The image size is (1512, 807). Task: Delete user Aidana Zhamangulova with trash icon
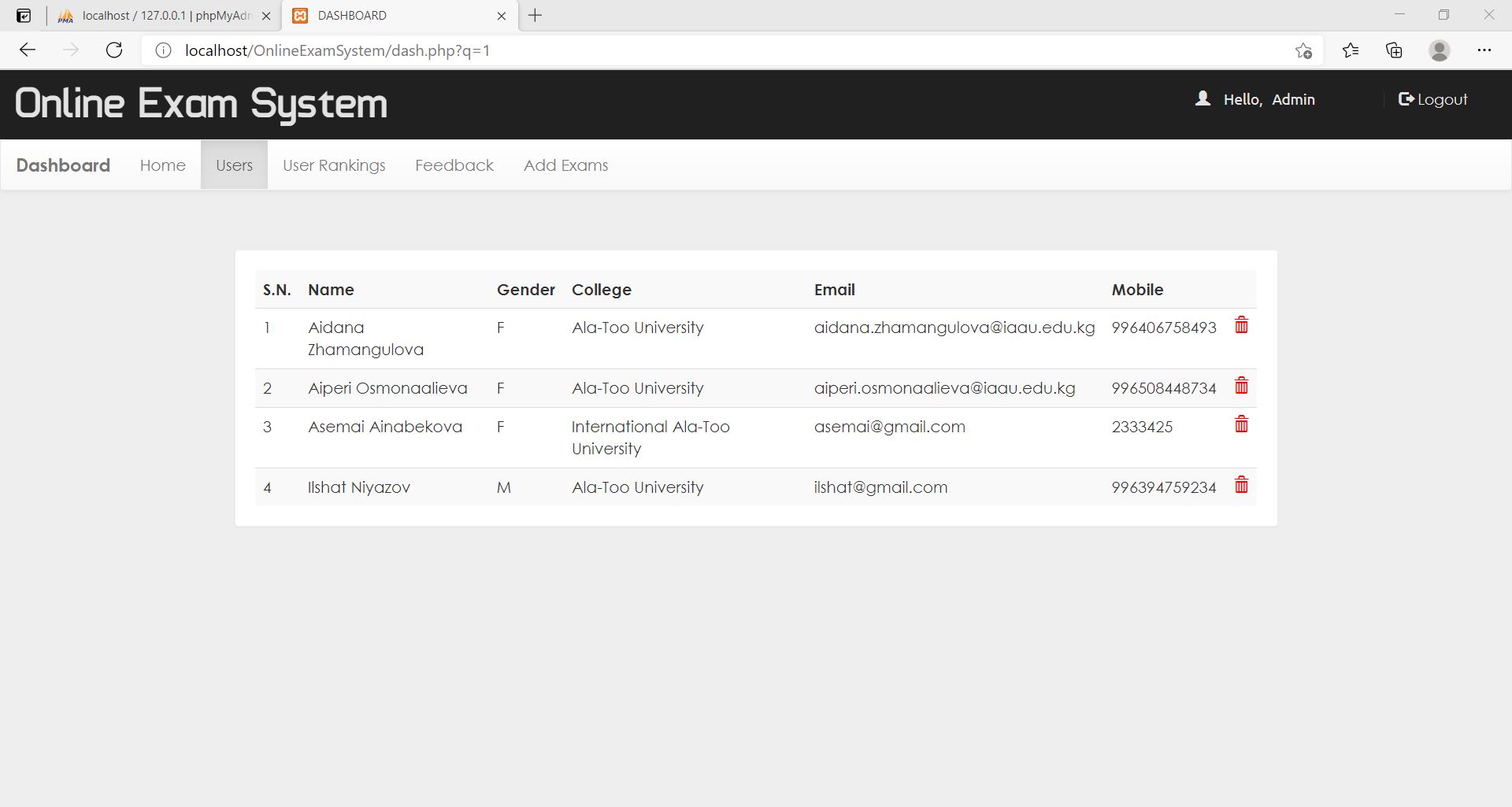pos(1241,325)
